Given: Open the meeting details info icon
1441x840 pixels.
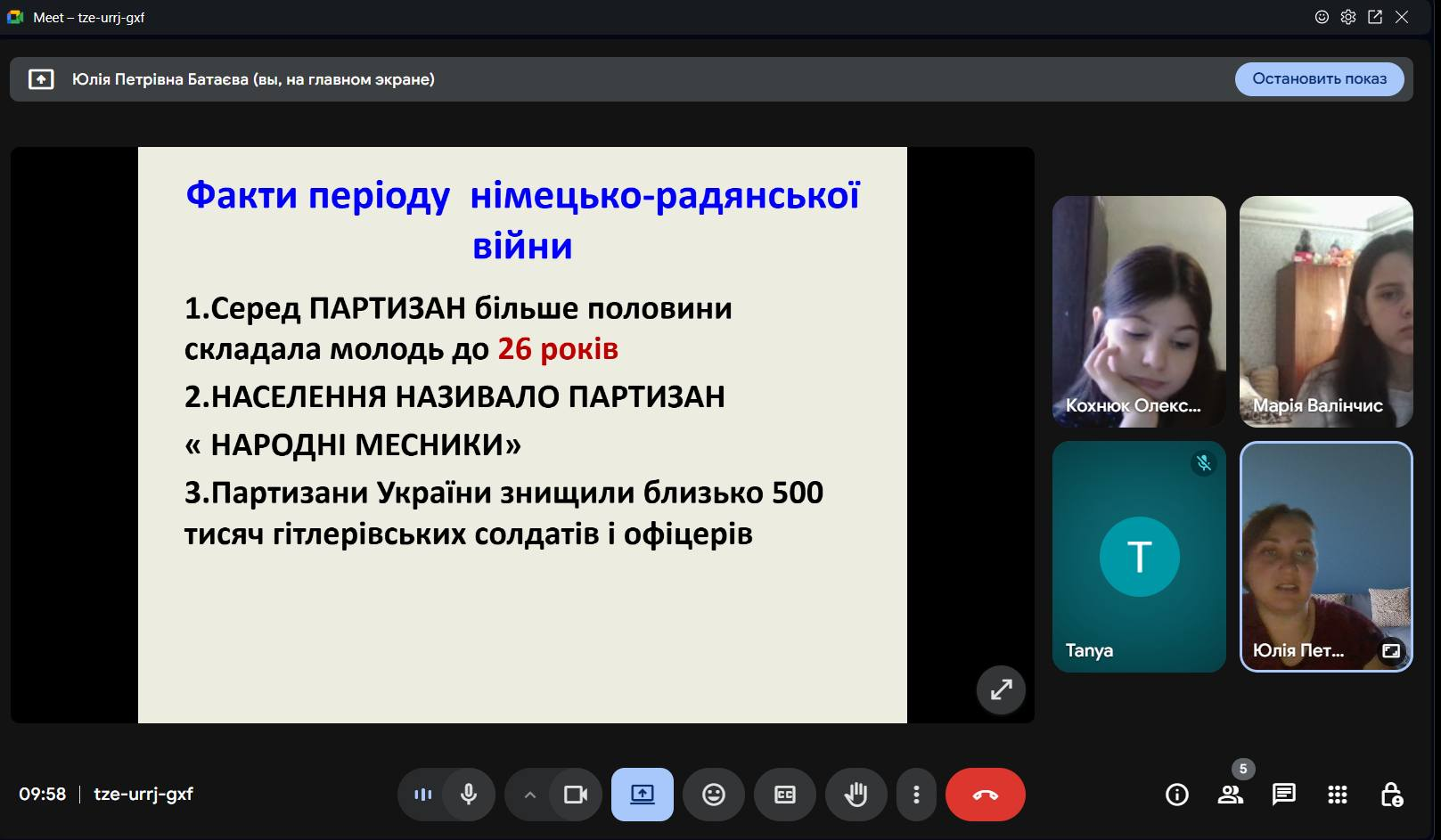Looking at the screenshot, I should click(1176, 795).
